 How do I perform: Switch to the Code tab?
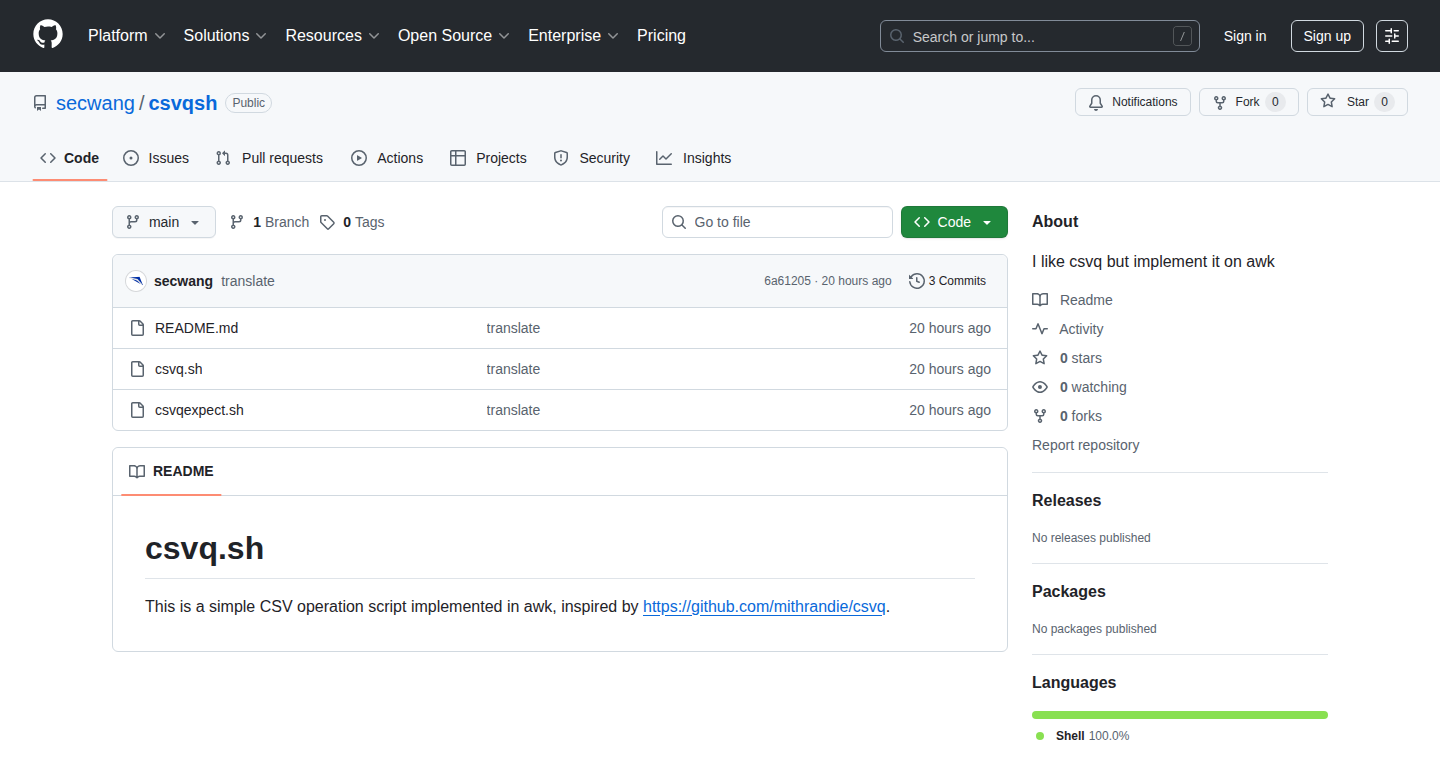pyautogui.click(x=70, y=158)
